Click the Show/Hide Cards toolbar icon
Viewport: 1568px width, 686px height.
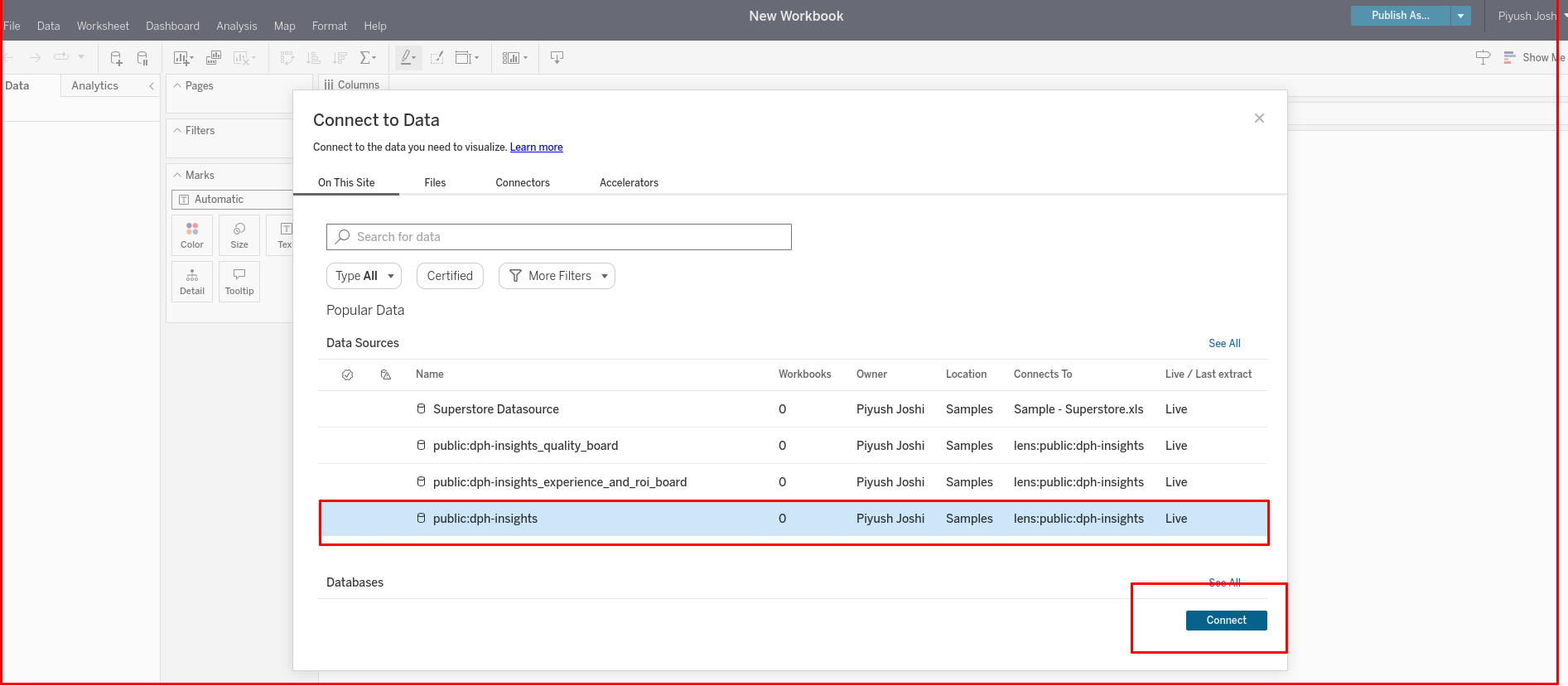[x=514, y=58]
